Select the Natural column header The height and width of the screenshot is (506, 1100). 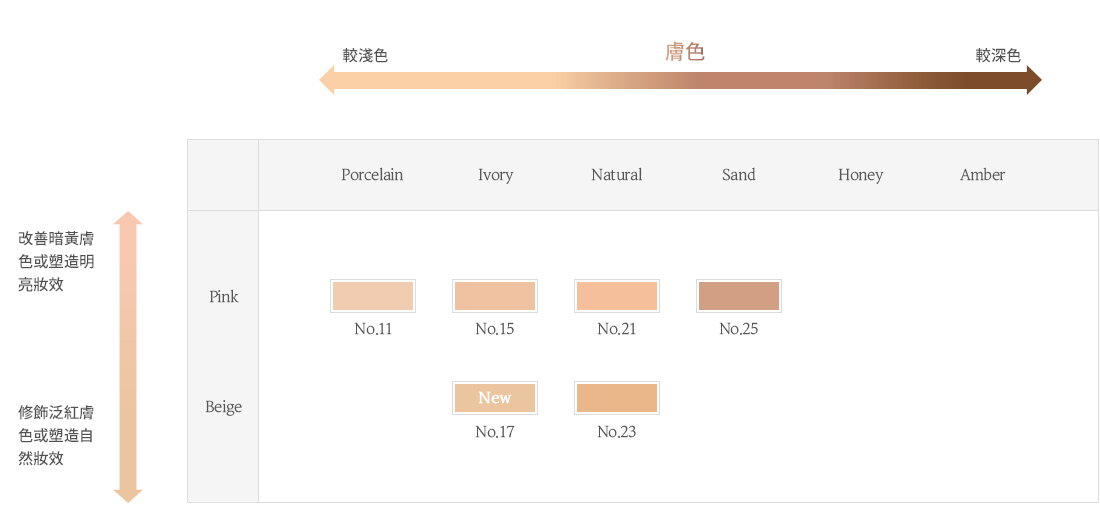tap(617, 175)
